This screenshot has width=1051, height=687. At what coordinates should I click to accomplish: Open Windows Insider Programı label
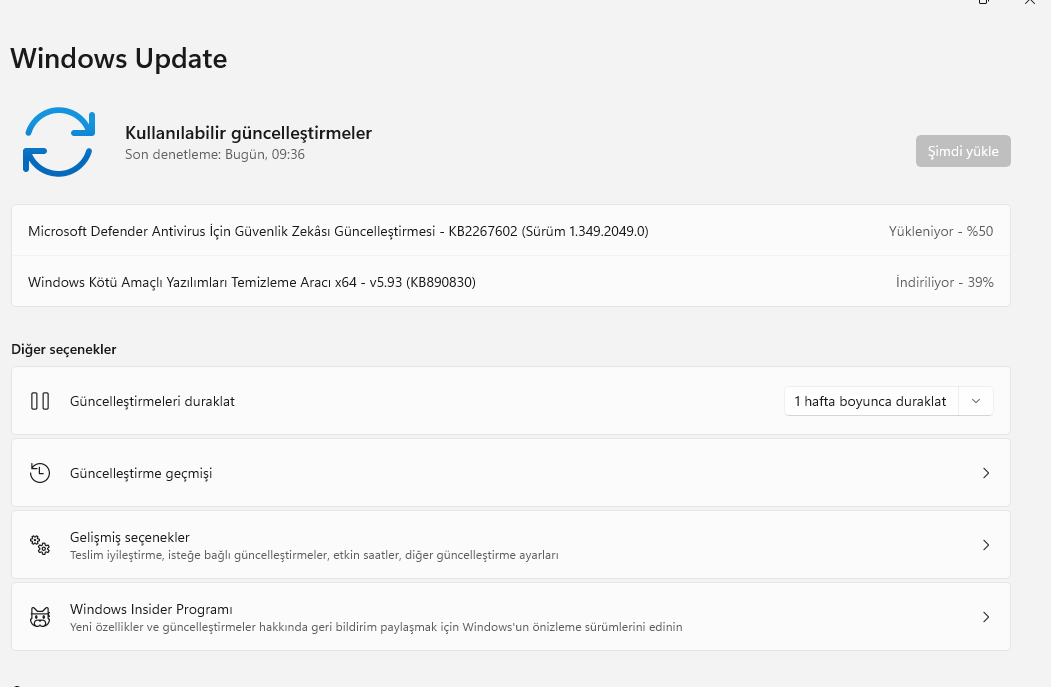pyautogui.click(x=151, y=609)
